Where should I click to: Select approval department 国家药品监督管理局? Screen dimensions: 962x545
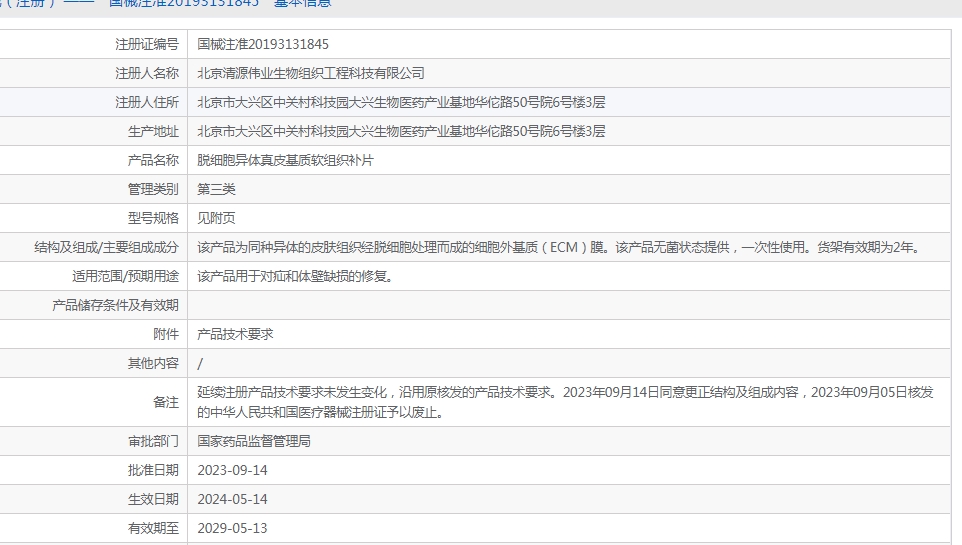pos(253,441)
